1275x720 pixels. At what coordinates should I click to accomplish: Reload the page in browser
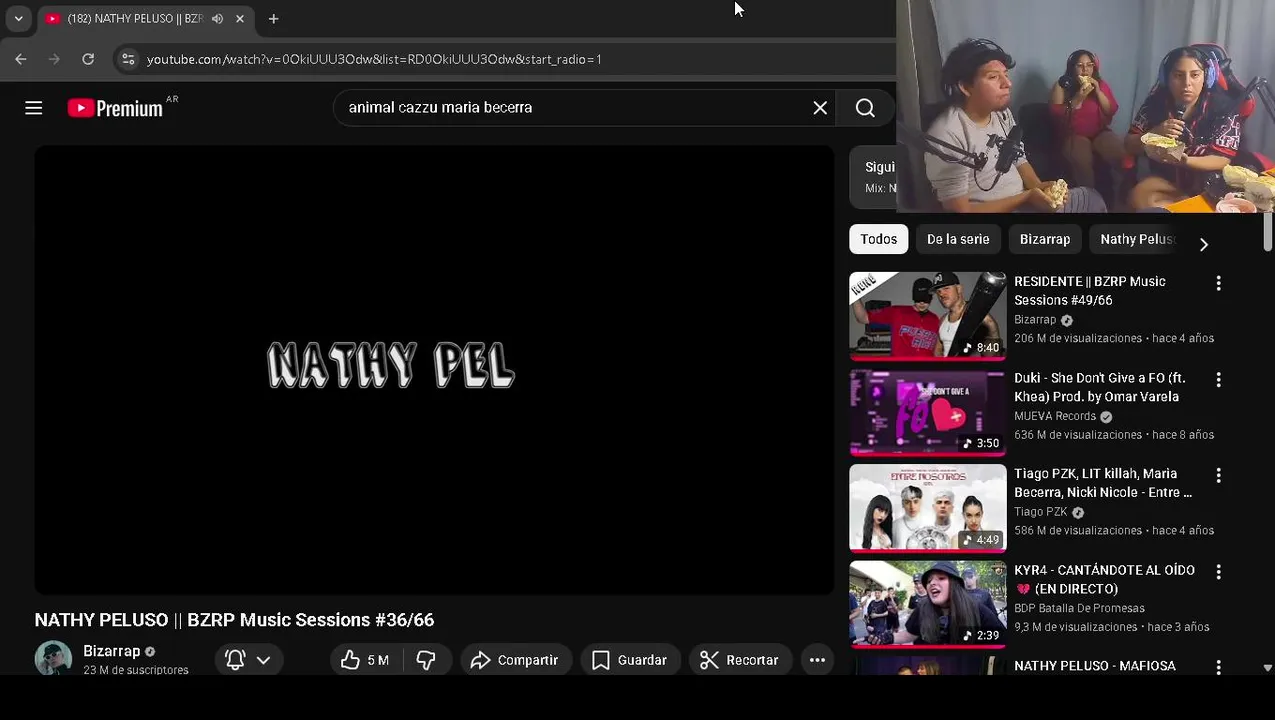88,59
